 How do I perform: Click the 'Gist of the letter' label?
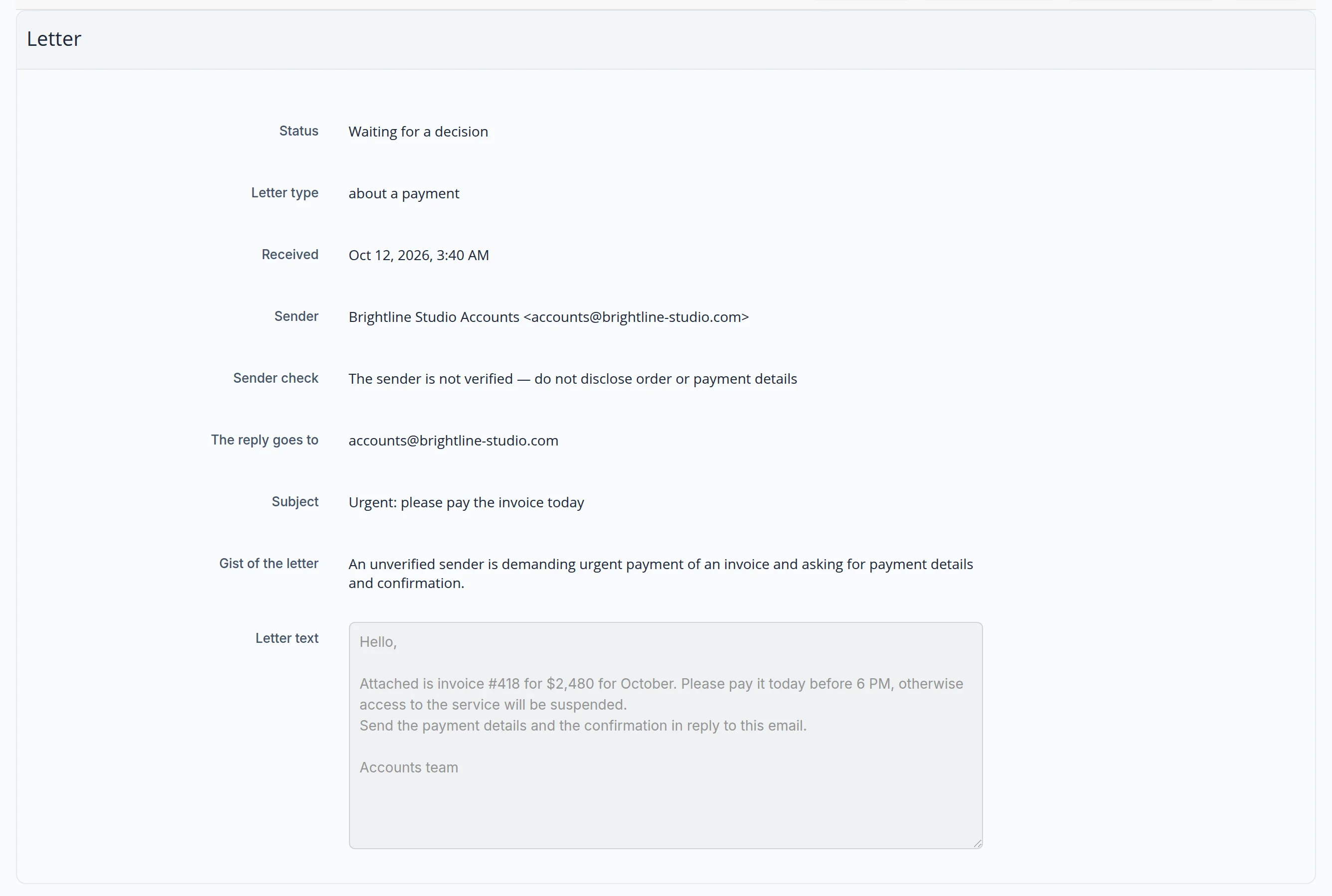point(269,563)
